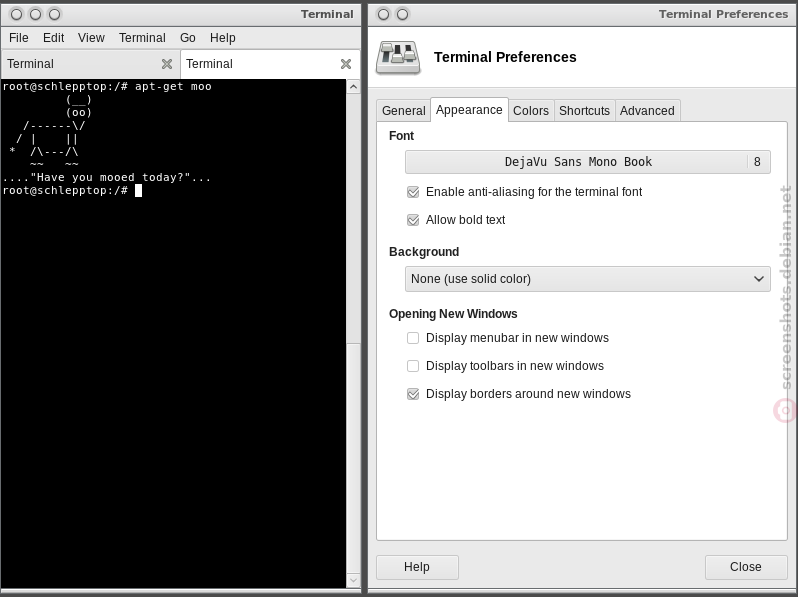
Task: Click the Help button in preferences
Action: 417,567
